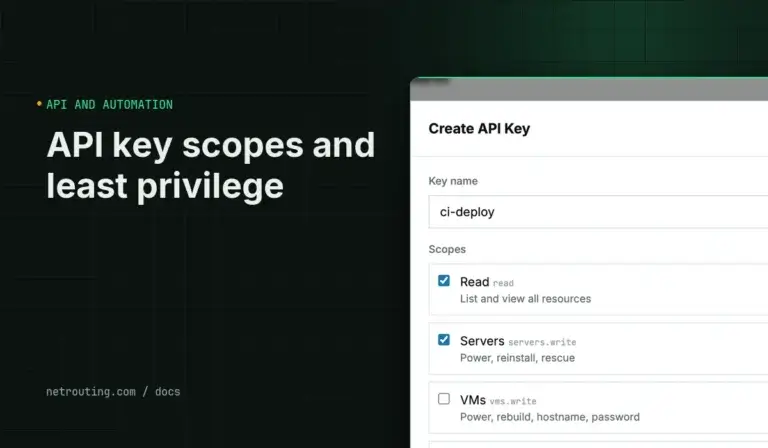Click the 'Power, rebuild, hostname, password' description
The height and width of the screenshot is (448, 768).
(550, 417)
